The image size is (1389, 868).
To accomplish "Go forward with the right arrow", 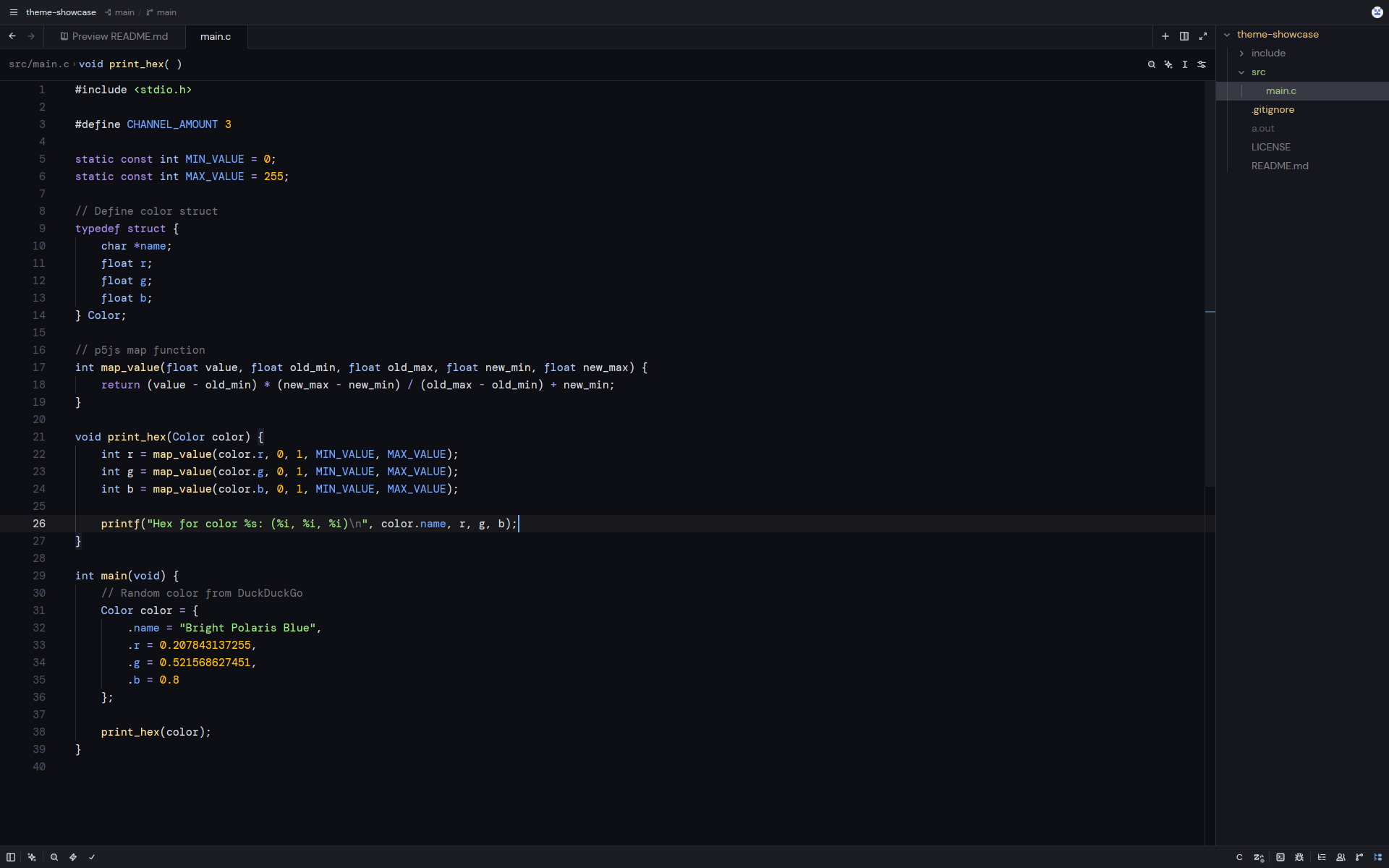I will tap(31, 36).
